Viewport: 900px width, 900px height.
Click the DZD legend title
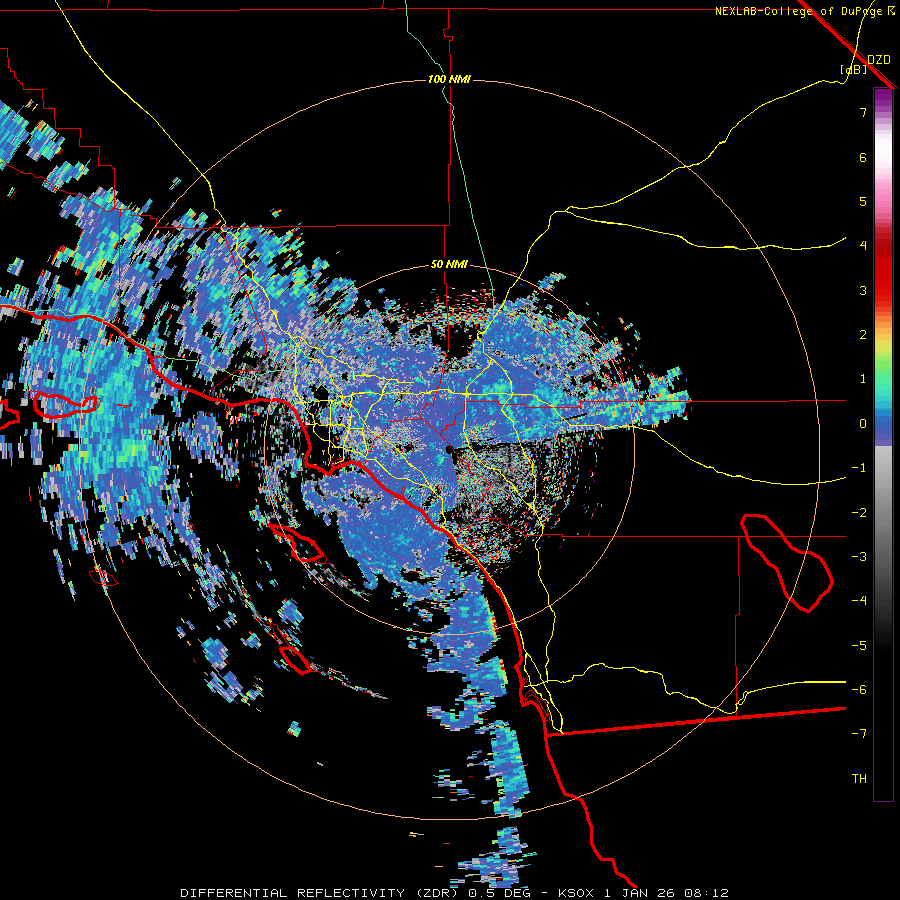click(879, 60)
